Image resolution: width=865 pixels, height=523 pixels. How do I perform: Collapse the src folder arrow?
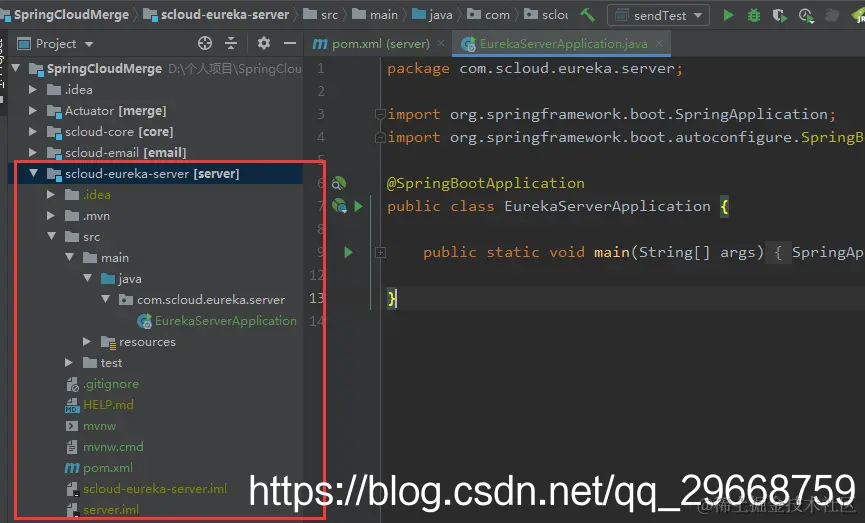tap(52, 236)
